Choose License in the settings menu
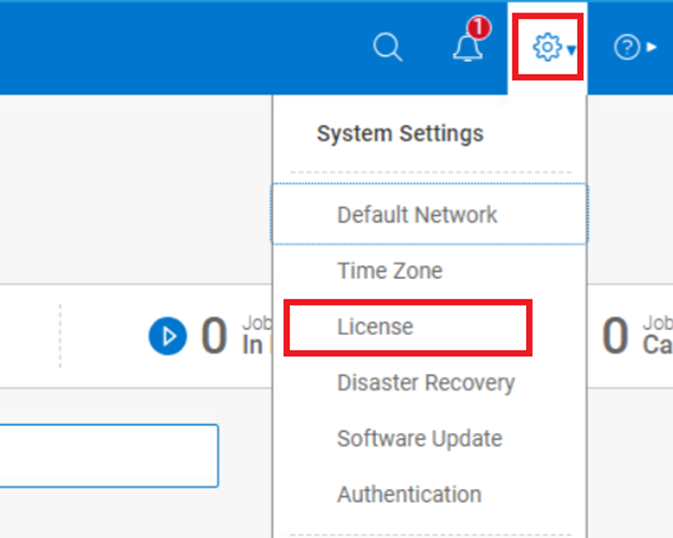Screen dimensions: 673x538 [375, 326]
